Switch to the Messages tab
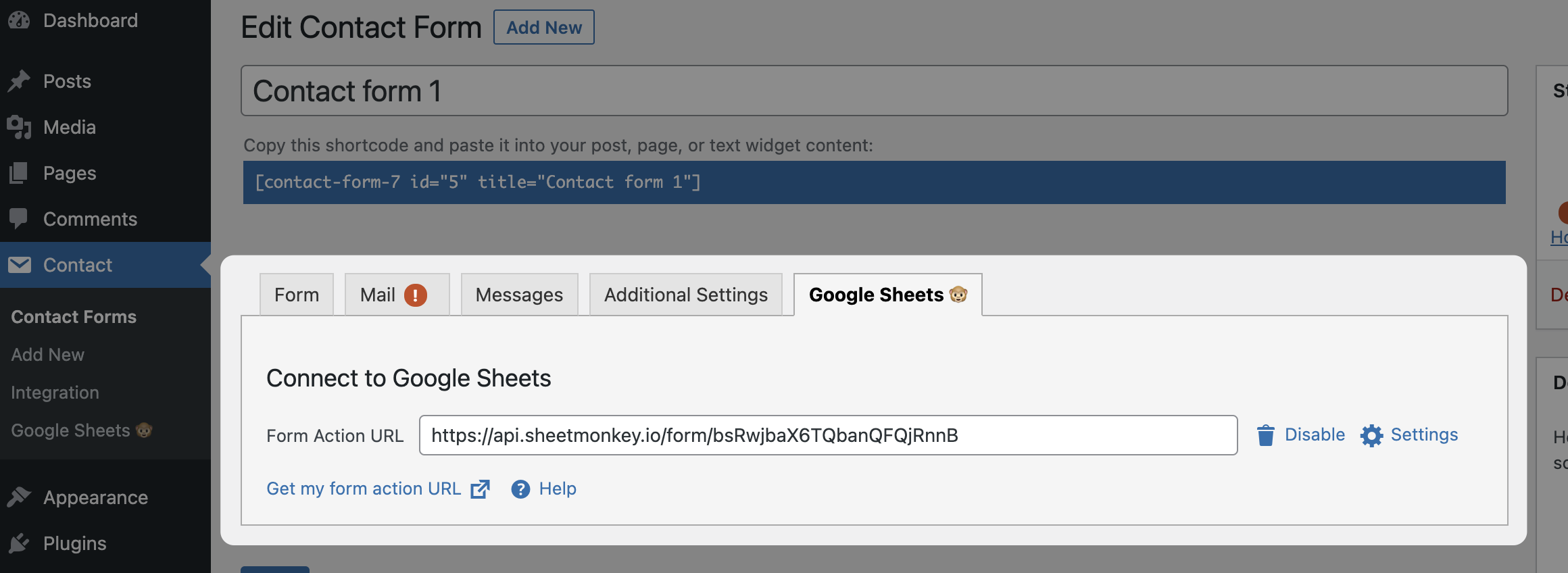The height and width of the screenshot is (573, 1568). (x=519, y=294)
